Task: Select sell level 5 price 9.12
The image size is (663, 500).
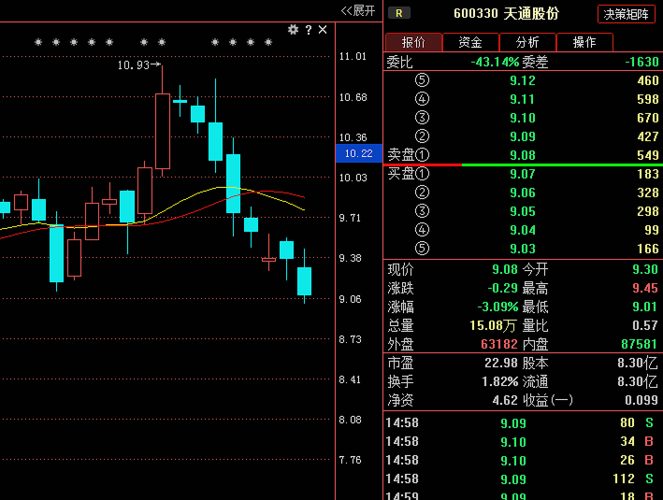Action: coord(523,80)
